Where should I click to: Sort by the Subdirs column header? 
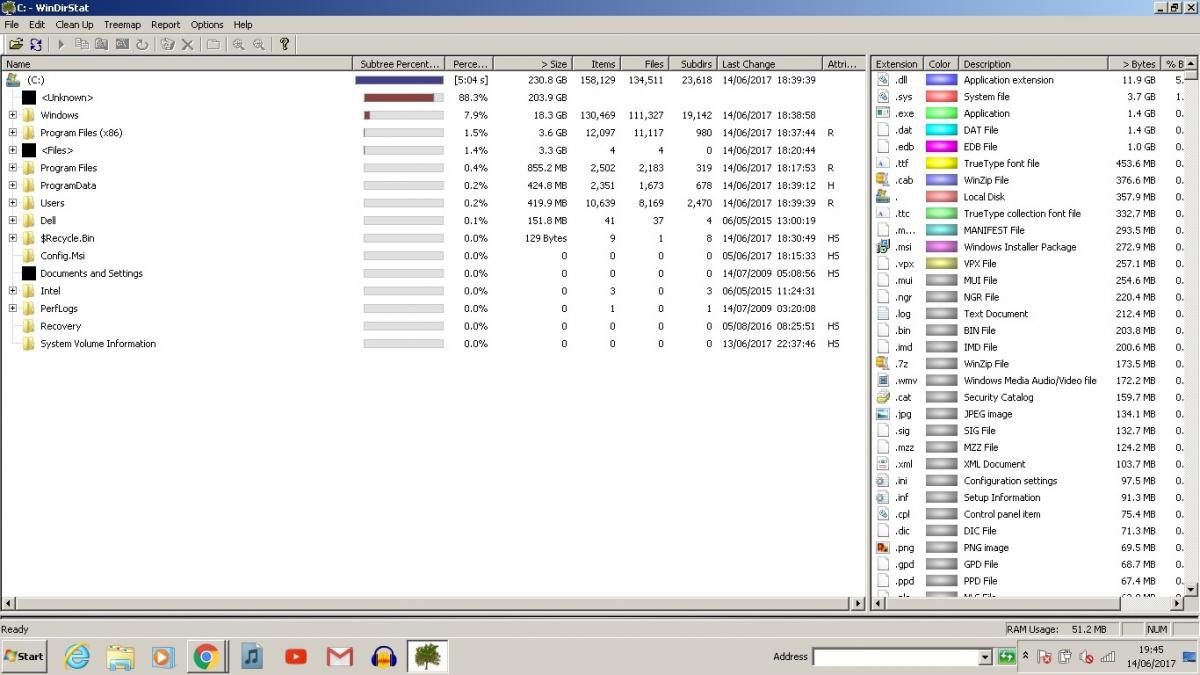(693, 64)
